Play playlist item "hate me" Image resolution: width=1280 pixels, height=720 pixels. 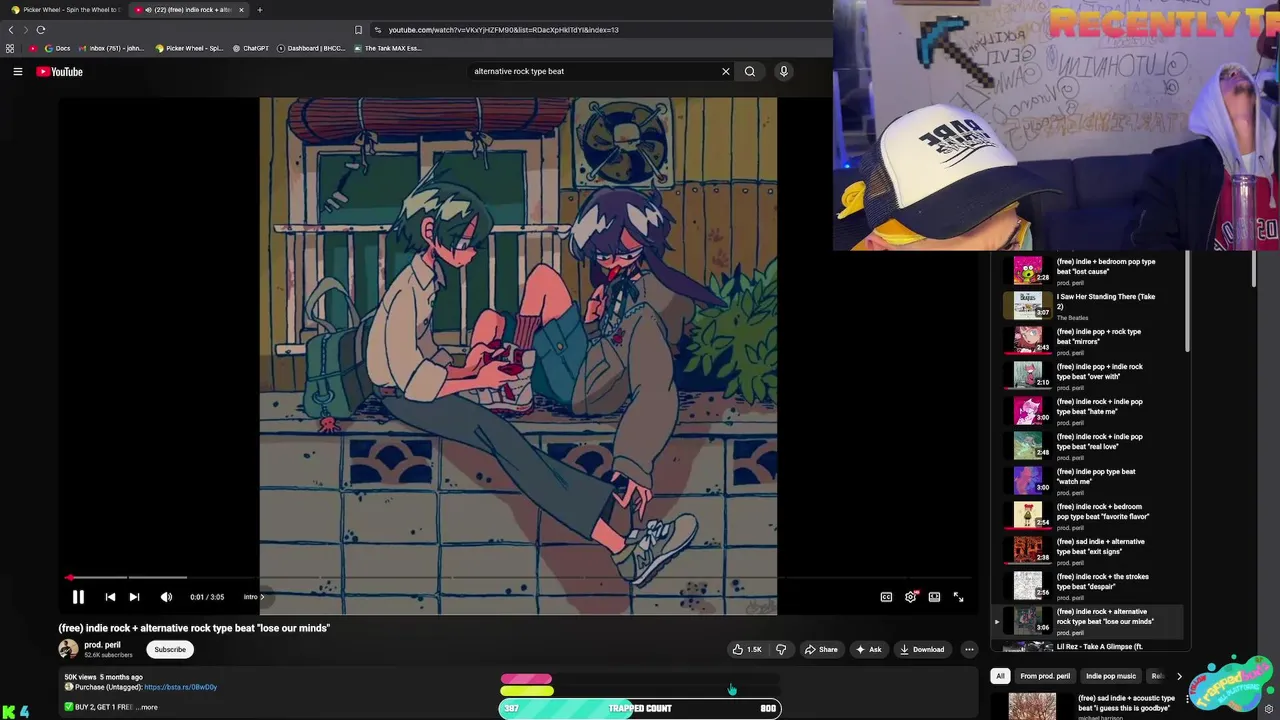click(x=1087, y=411)
